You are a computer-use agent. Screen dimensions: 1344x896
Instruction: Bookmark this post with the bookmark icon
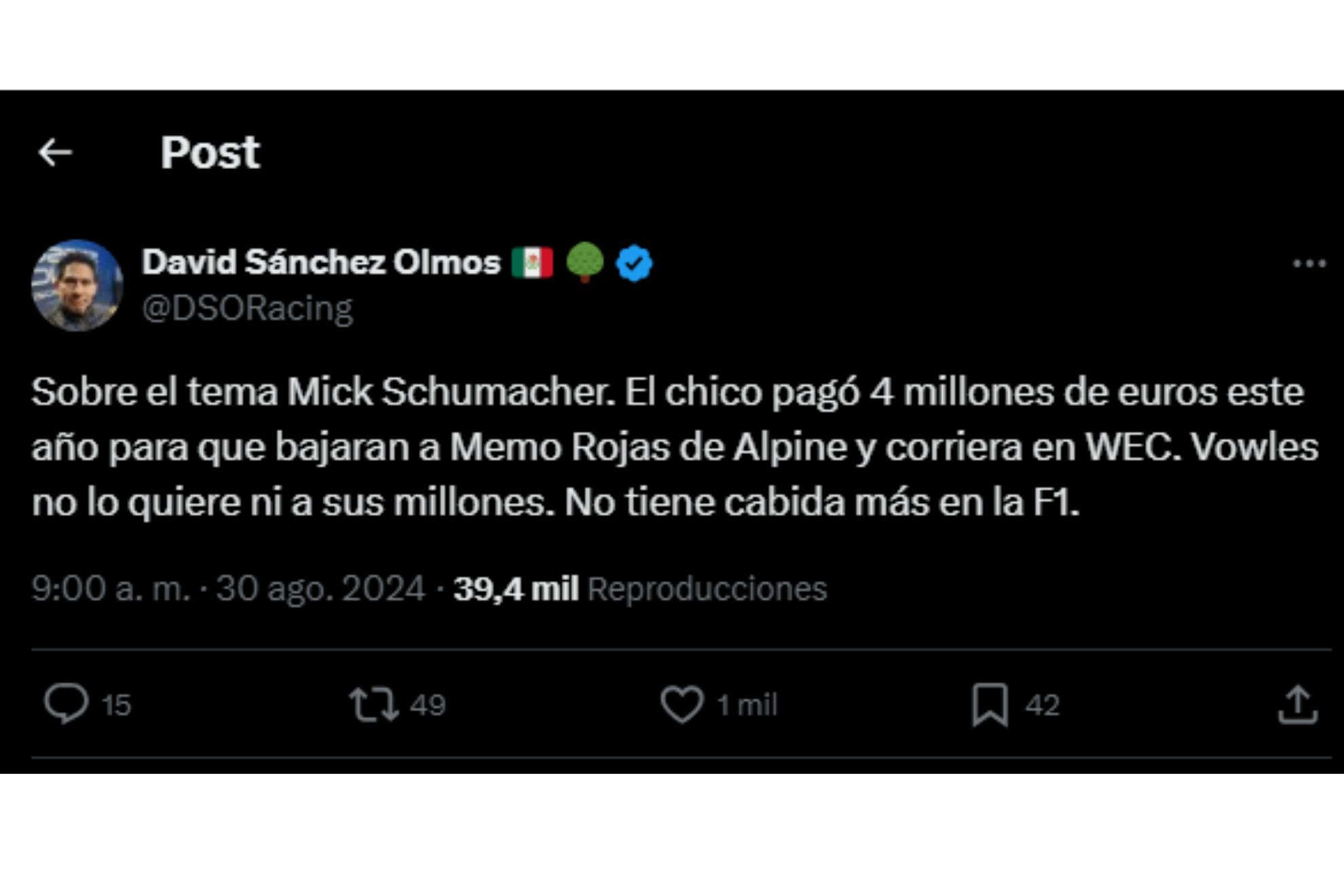click(990, 705)
